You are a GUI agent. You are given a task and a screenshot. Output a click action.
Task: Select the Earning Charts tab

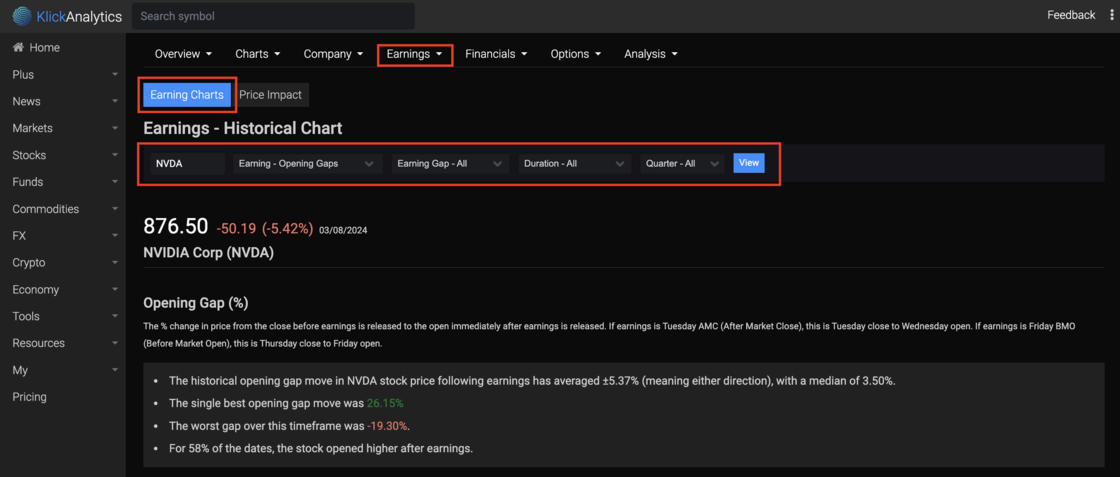pyautogui.click(x=187, y=94)
